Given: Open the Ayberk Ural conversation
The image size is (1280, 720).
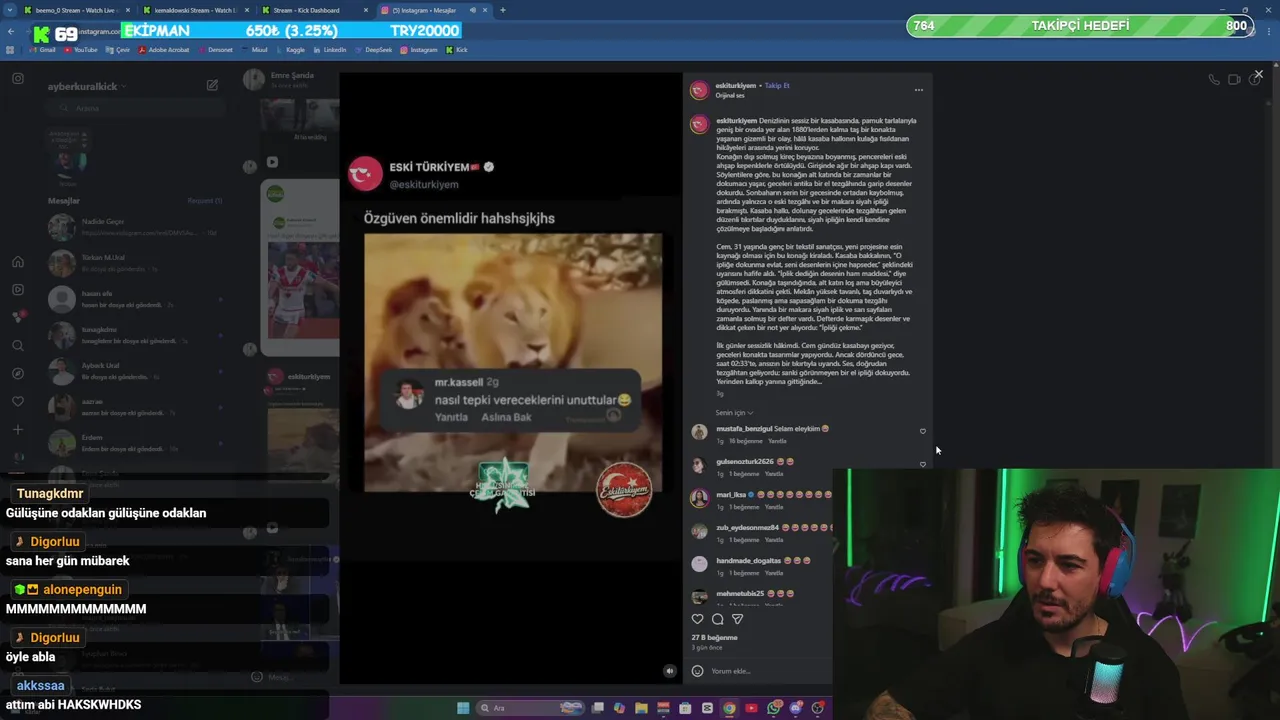Looking at the screenshot, I should 135,371.
